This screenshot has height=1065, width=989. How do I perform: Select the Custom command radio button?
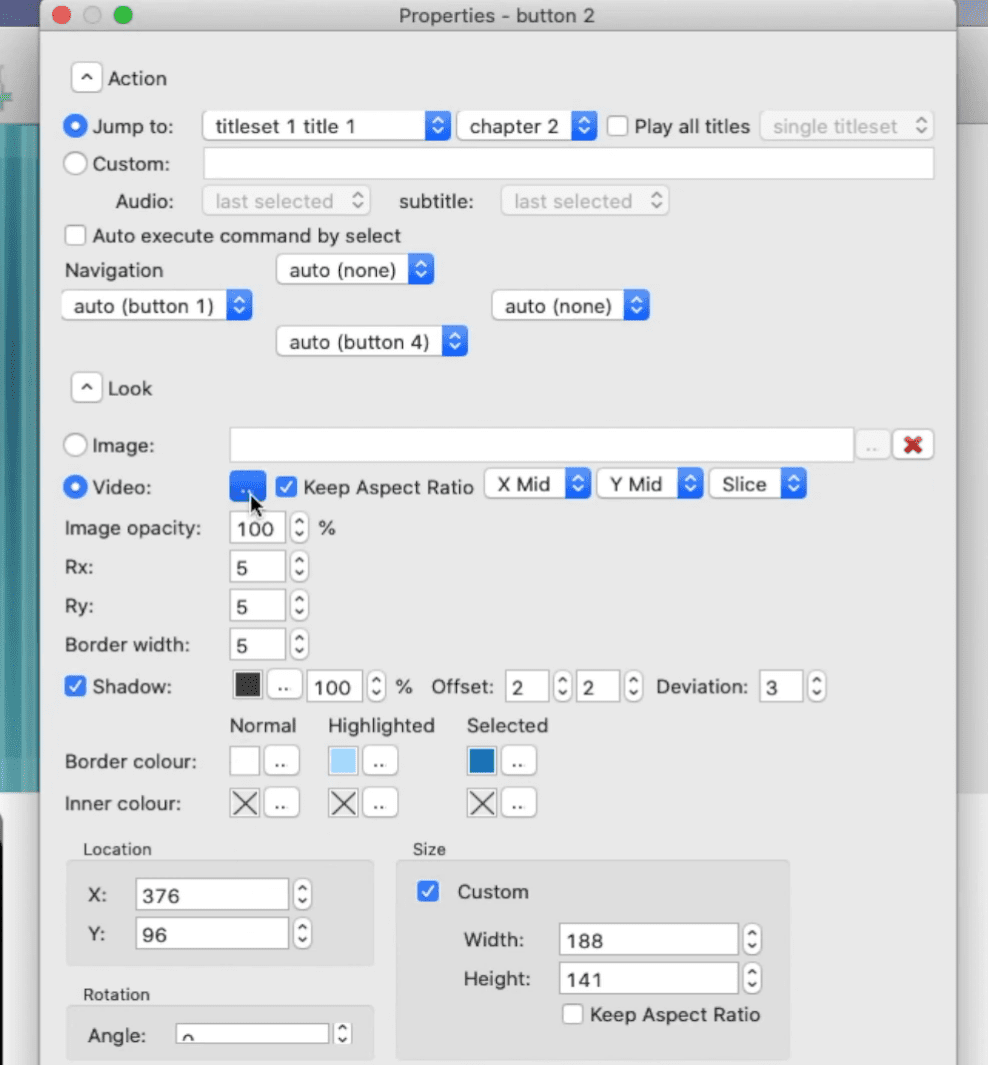pos(76,163)
